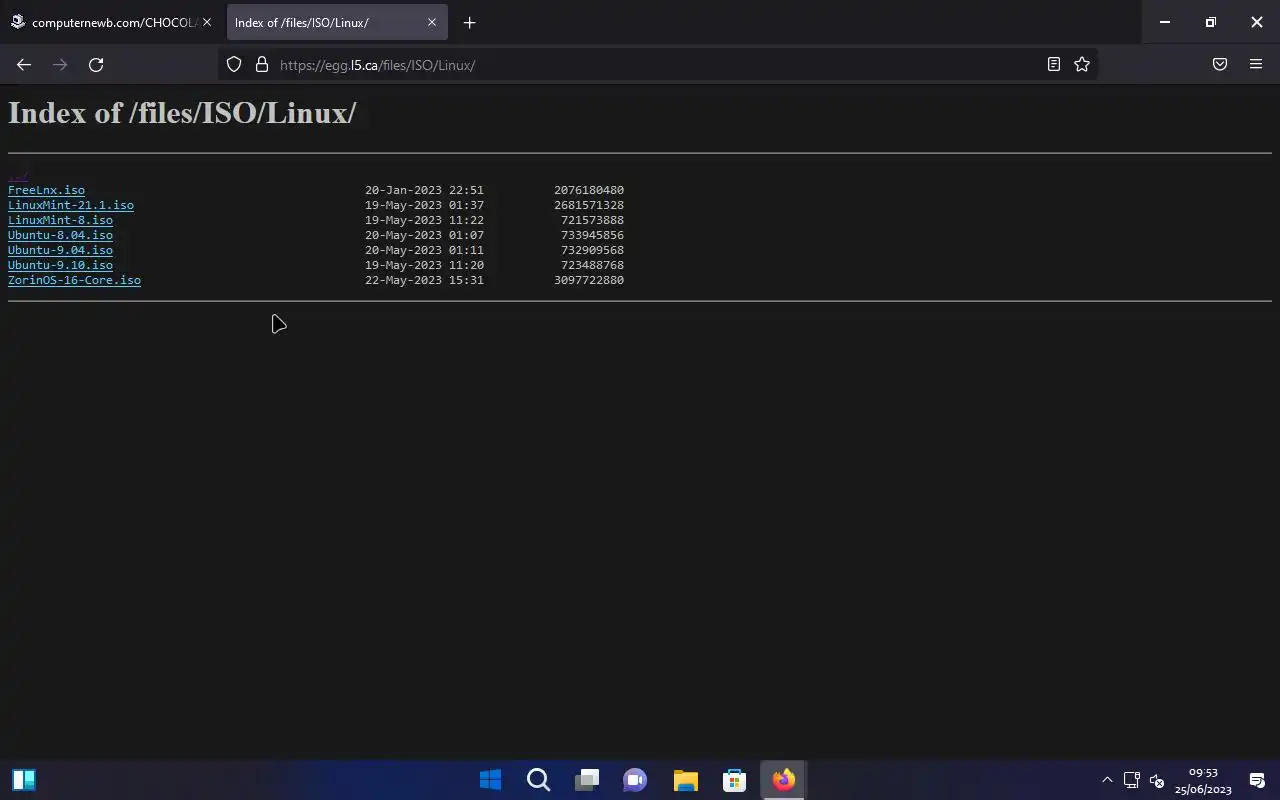The width and height of the screenshot is (1280, 800).
Task: Select the Index of /files/ISO/Linux/ tab
Action: (x=337, y=22)
